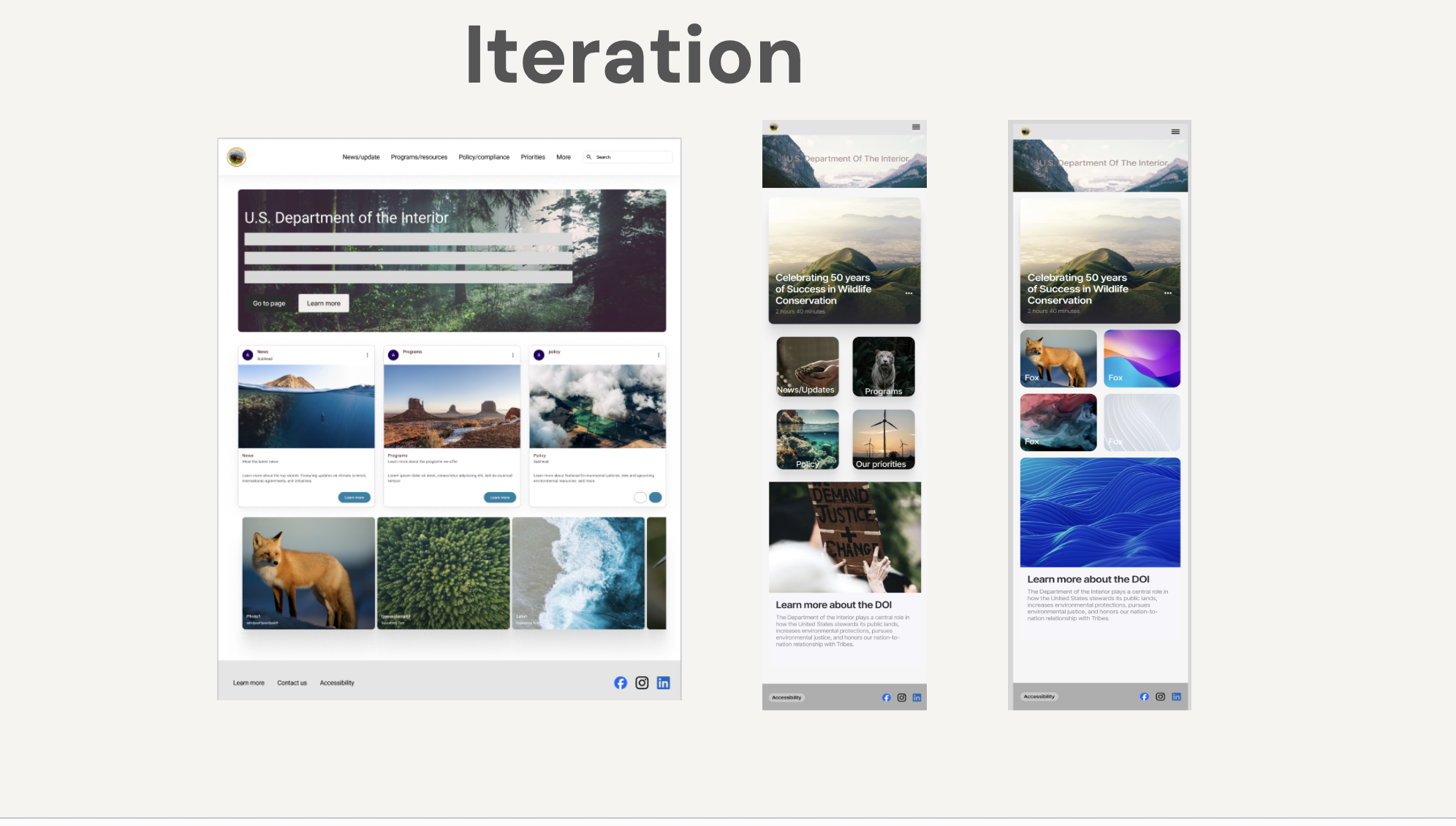The image size is (1456, 826).
Task: Click the fox photo thumbnail on desktop
Action: pyautogui.click(x=308, y=573)
